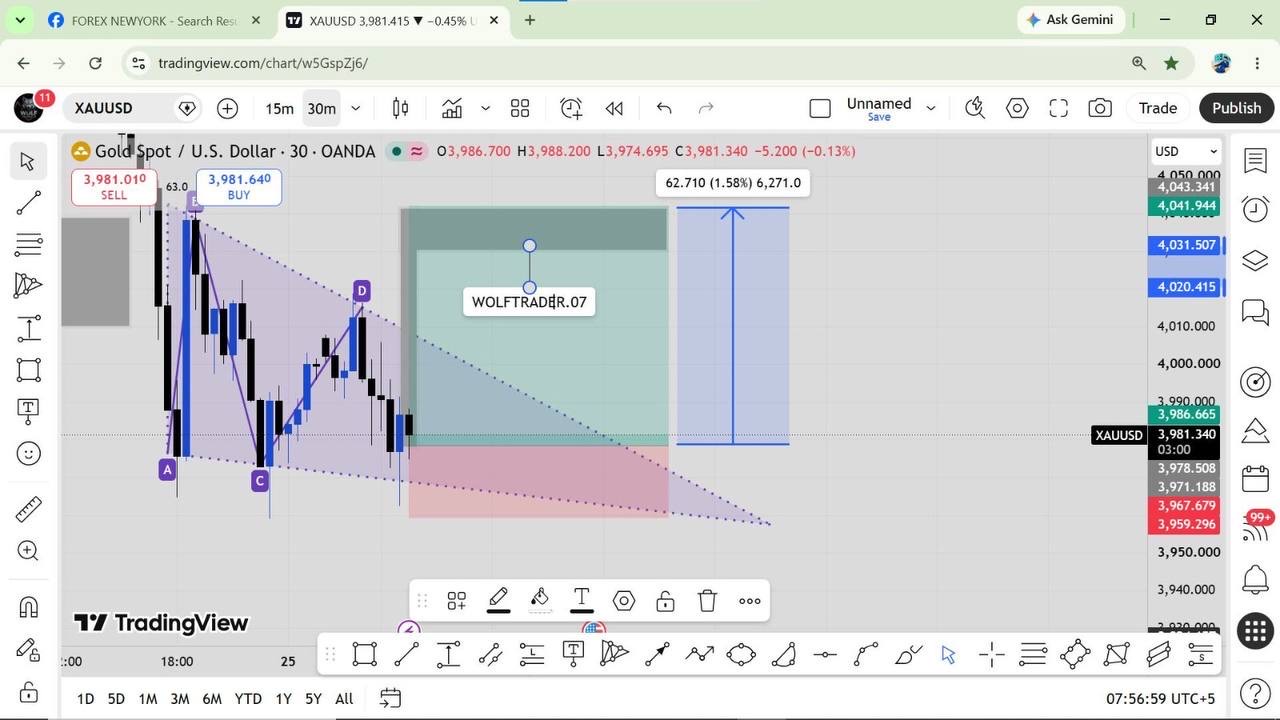Open the watchlist panel in right sidebar
The image size is (1280, 720).
(x=1255, y=161)
